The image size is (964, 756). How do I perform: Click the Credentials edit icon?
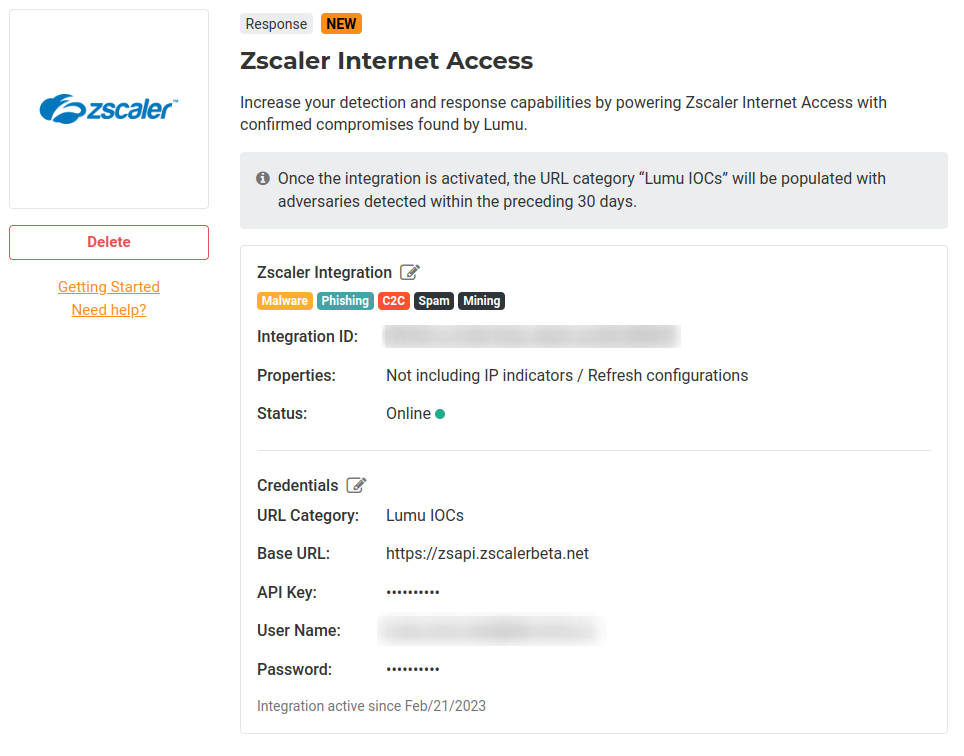[x=356, y=485]
